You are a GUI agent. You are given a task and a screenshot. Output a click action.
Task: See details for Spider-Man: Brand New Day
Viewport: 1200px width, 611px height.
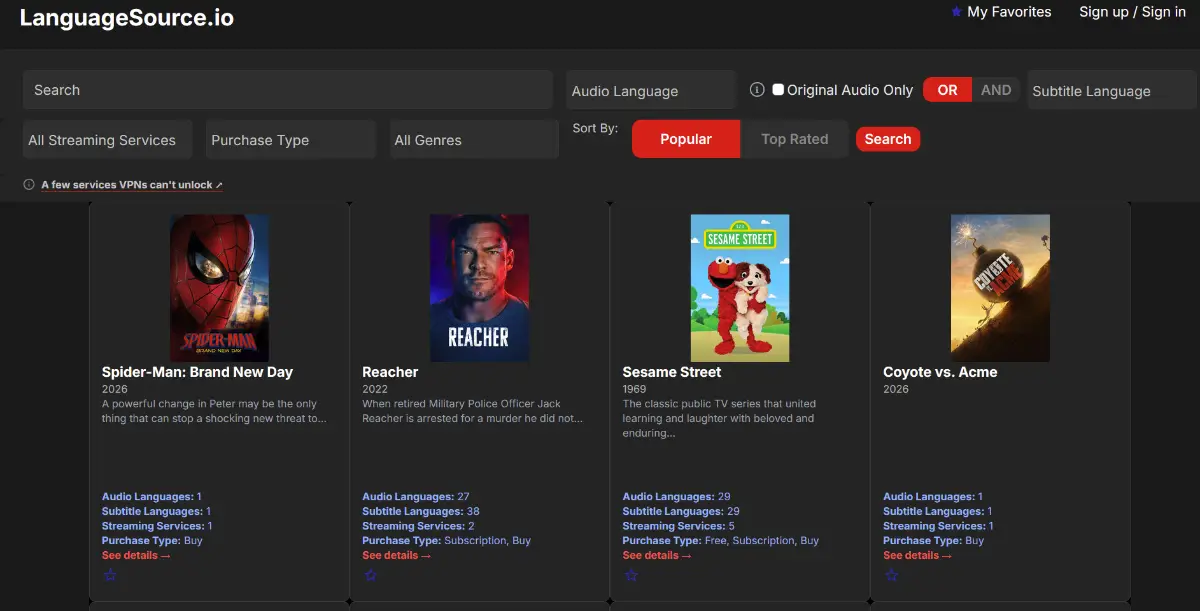(136, 555)
